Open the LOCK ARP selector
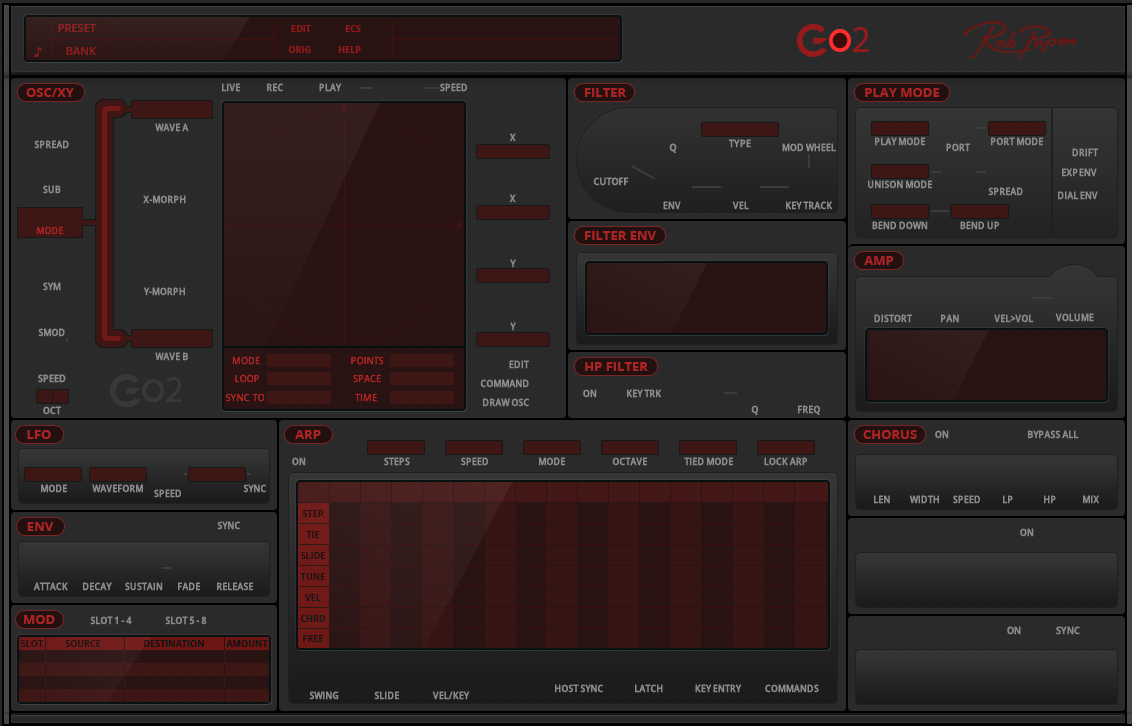Image resolution: width=1132 pixels, height=726 pixels. (785, 447)
